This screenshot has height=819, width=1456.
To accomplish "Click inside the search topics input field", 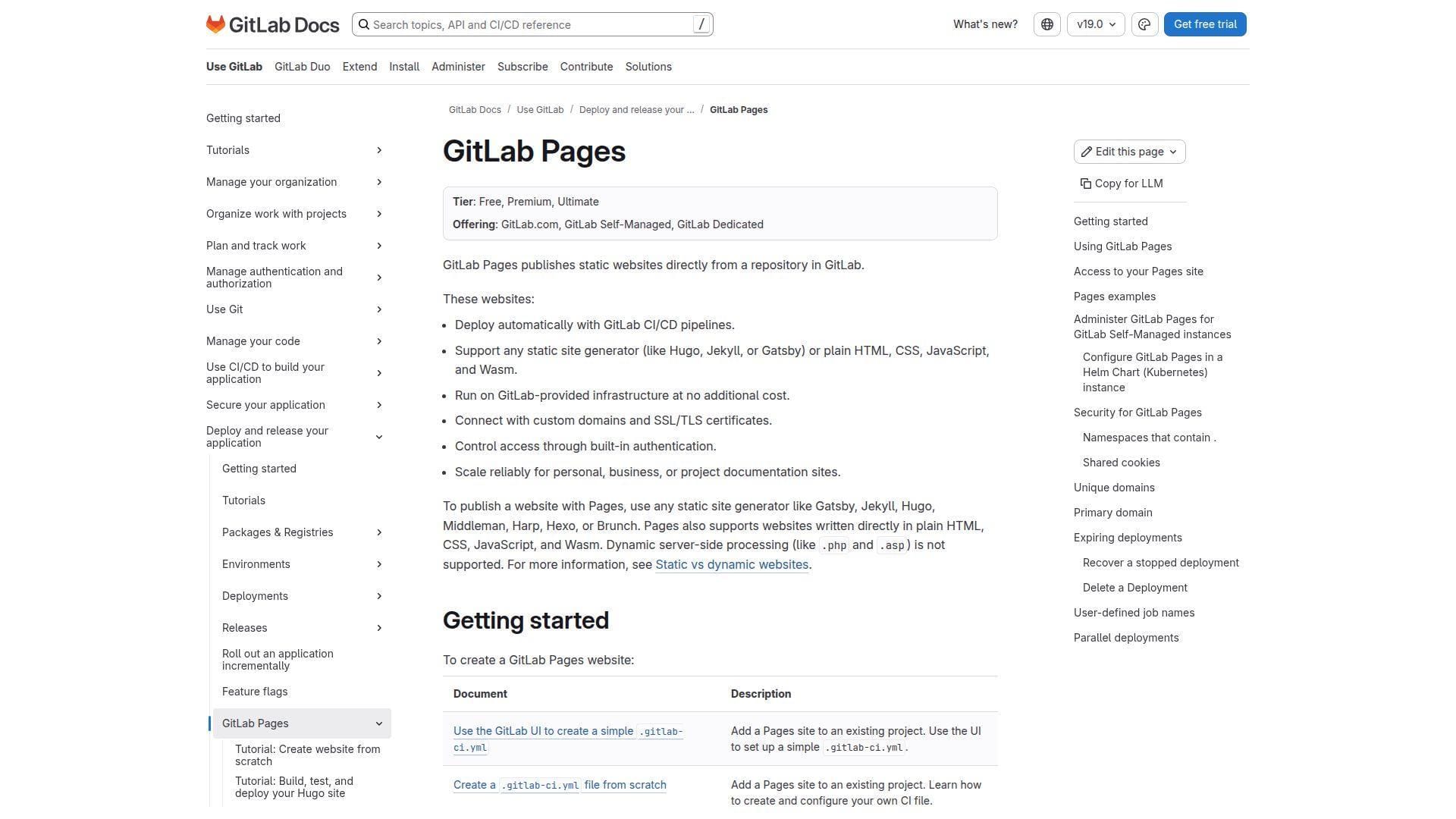I will pyautogui.click(x=531, y=24).
